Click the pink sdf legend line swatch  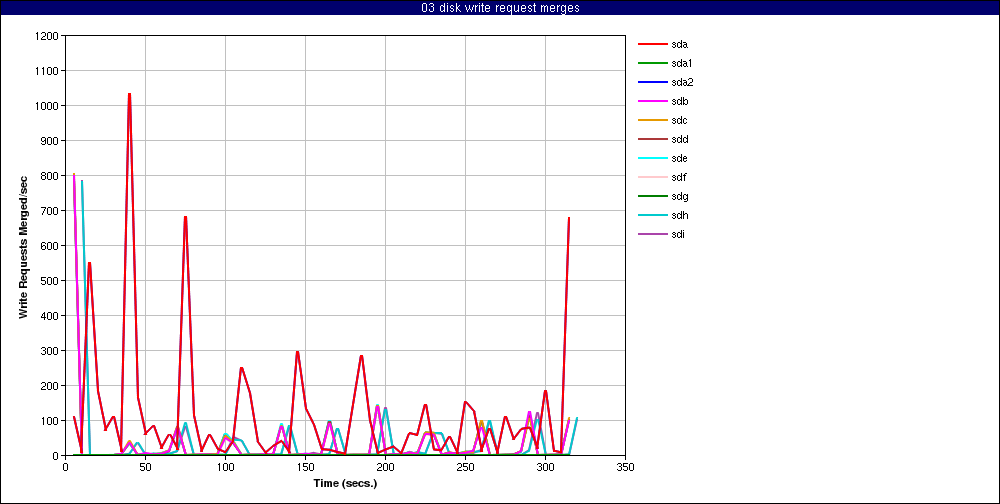tap(652, 177)
